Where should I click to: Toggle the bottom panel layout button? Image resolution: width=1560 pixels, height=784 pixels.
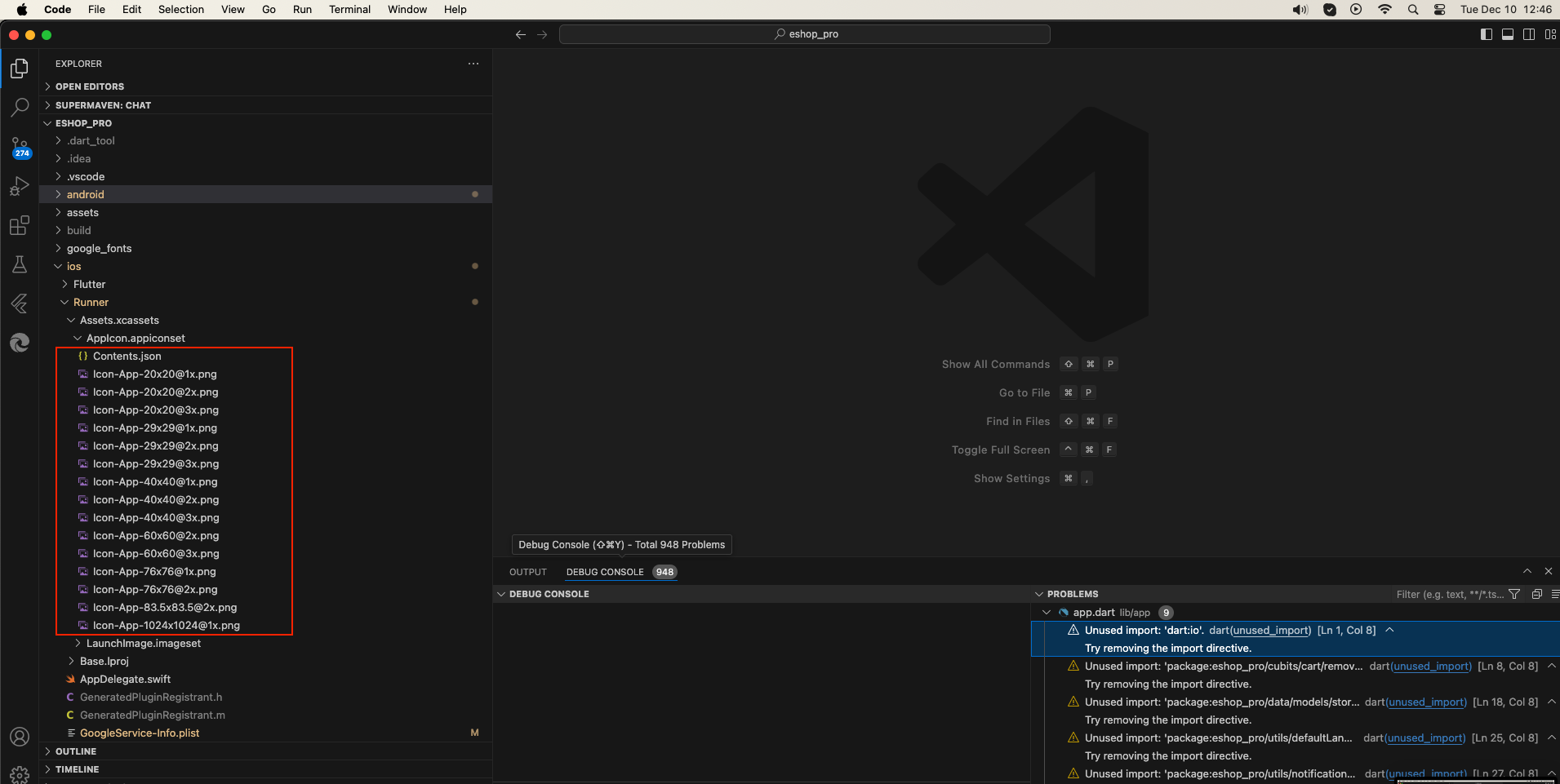1508,34
